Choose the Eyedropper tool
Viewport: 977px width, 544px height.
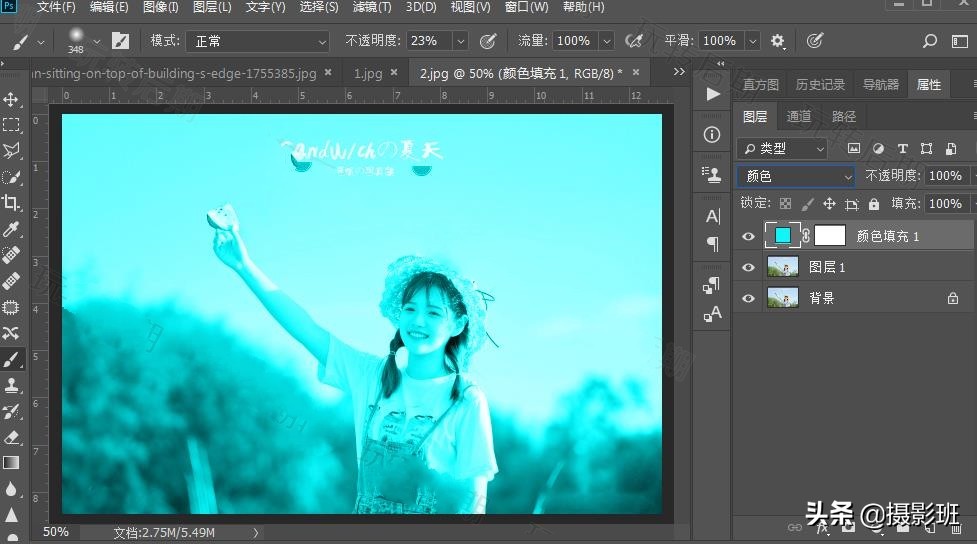pos(12,229)
